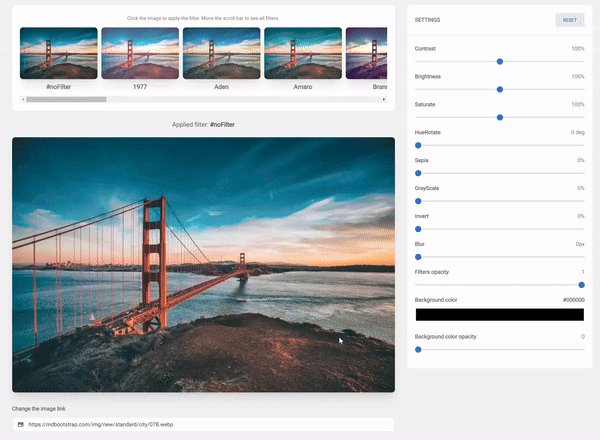Viewport: 600px width, 440px height.
Task: Click the 'Background color' label
Action: (436, 300)
